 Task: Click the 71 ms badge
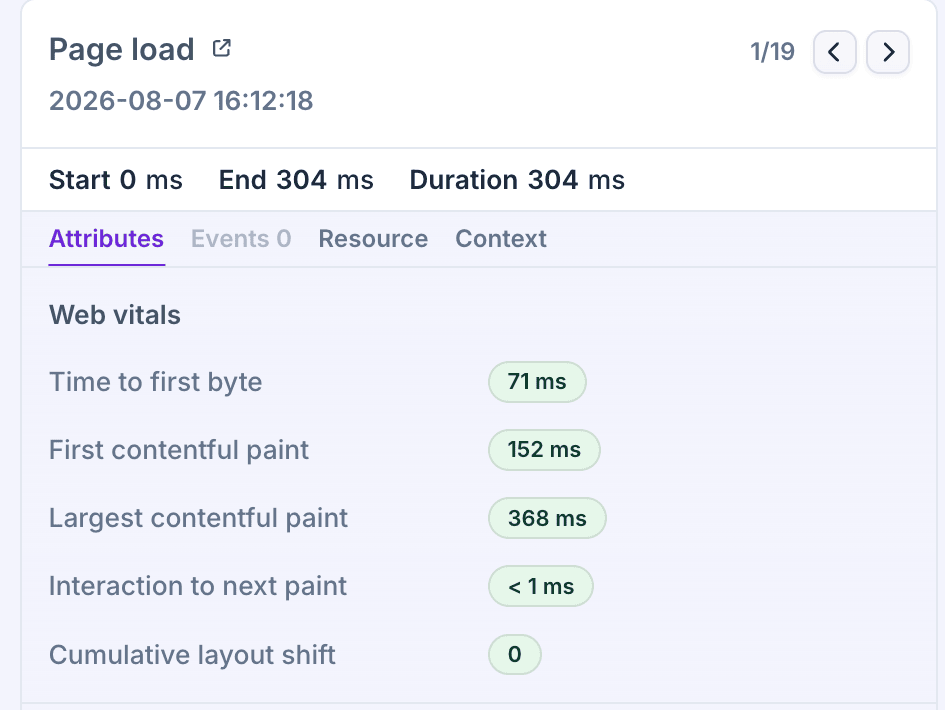point(537,382)
